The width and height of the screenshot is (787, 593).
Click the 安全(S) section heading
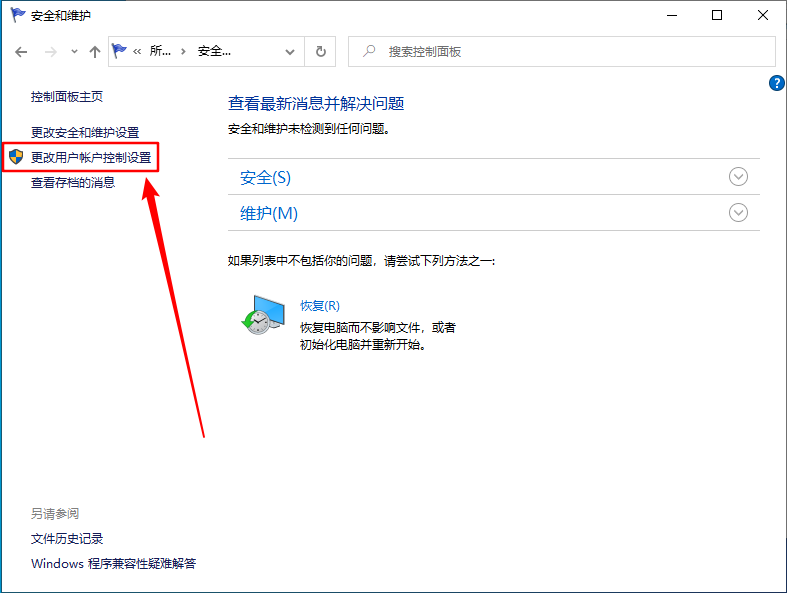pos(265,177)
